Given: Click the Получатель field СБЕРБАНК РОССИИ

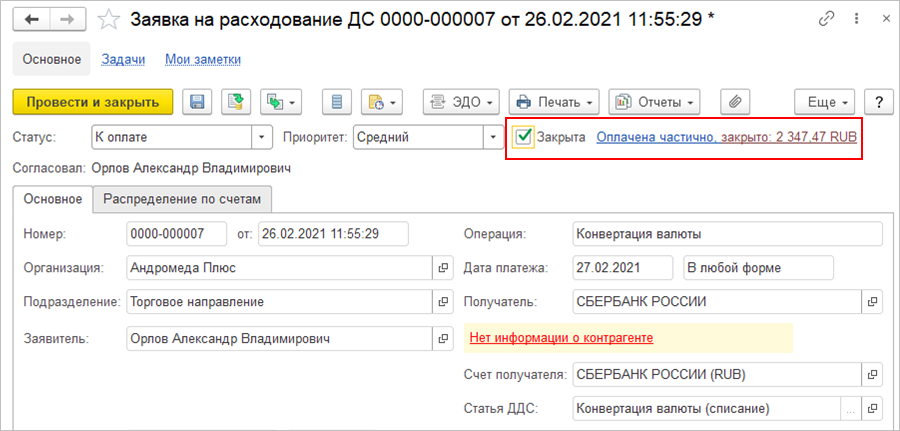Looking at the screenshot, I should [x=717, y=301].
